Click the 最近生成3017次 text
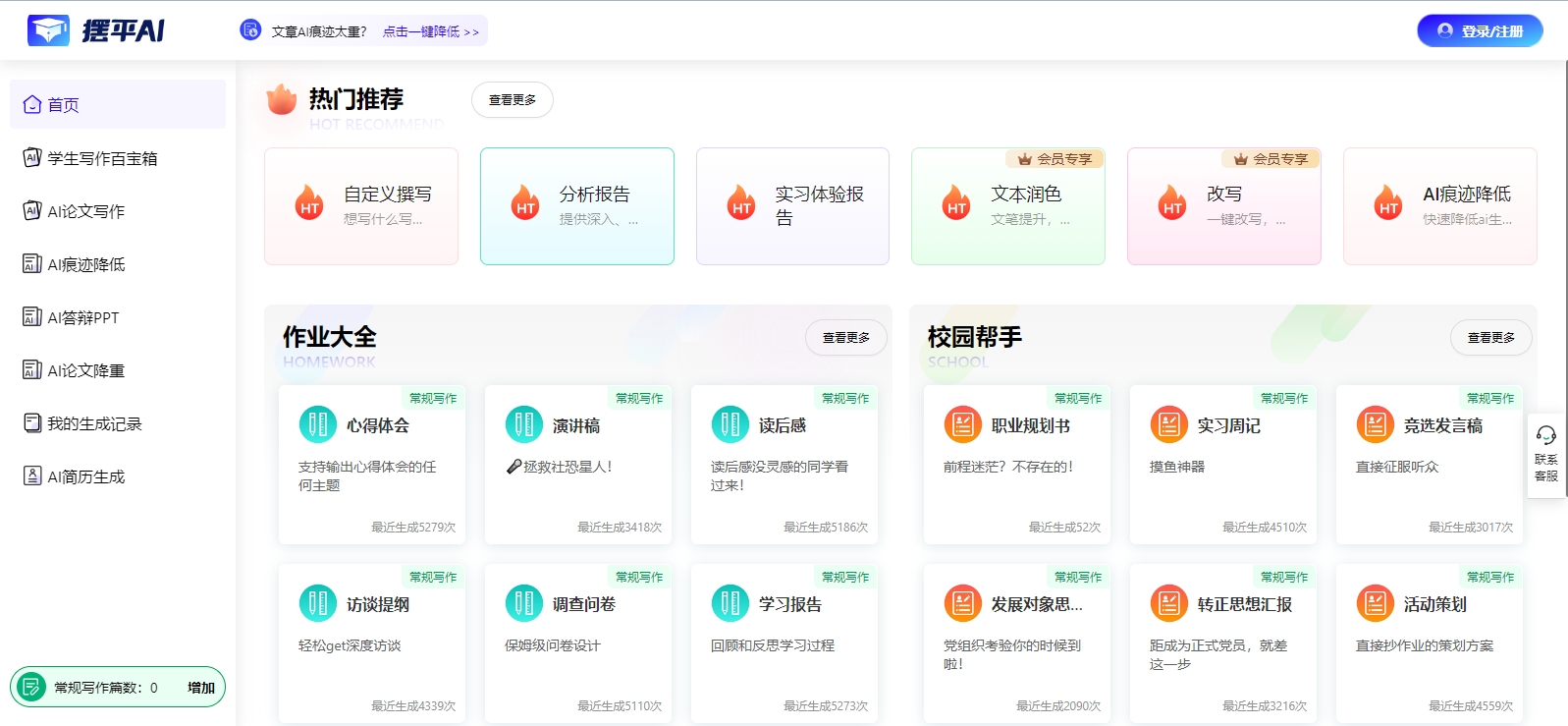Image resolution: width=1568 pixels, height=726 pixels. click(x=1471, y=527)
